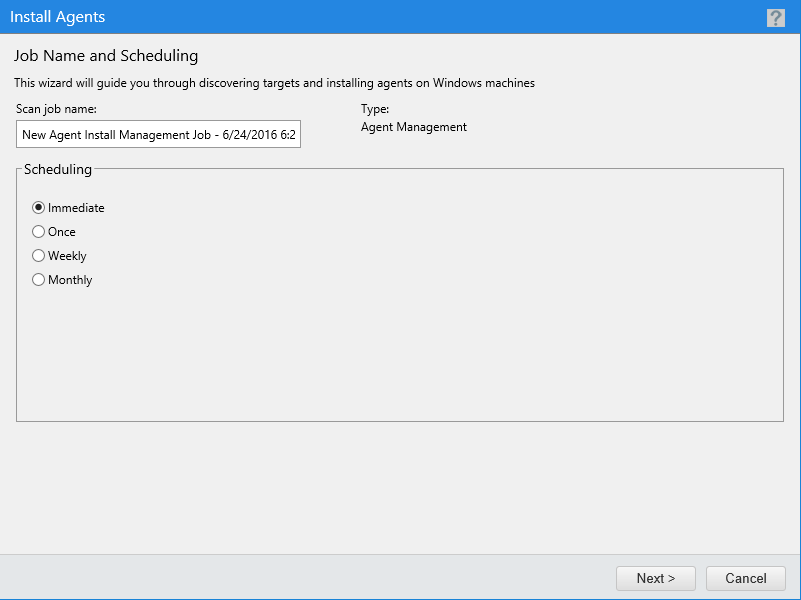This screenshot has height=600, width=801.
Task: Click the 'Once' label text
Action: point(62,232)
